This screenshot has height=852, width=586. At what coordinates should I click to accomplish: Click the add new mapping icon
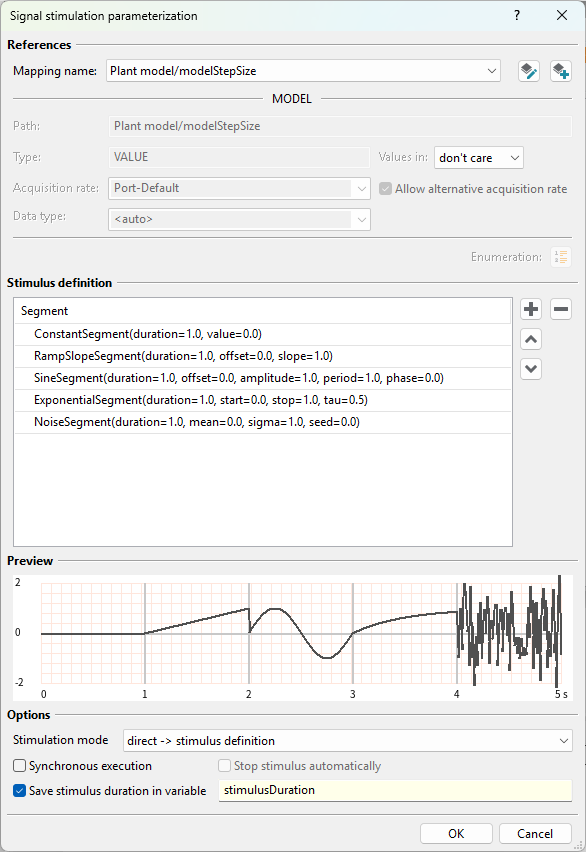560,71
